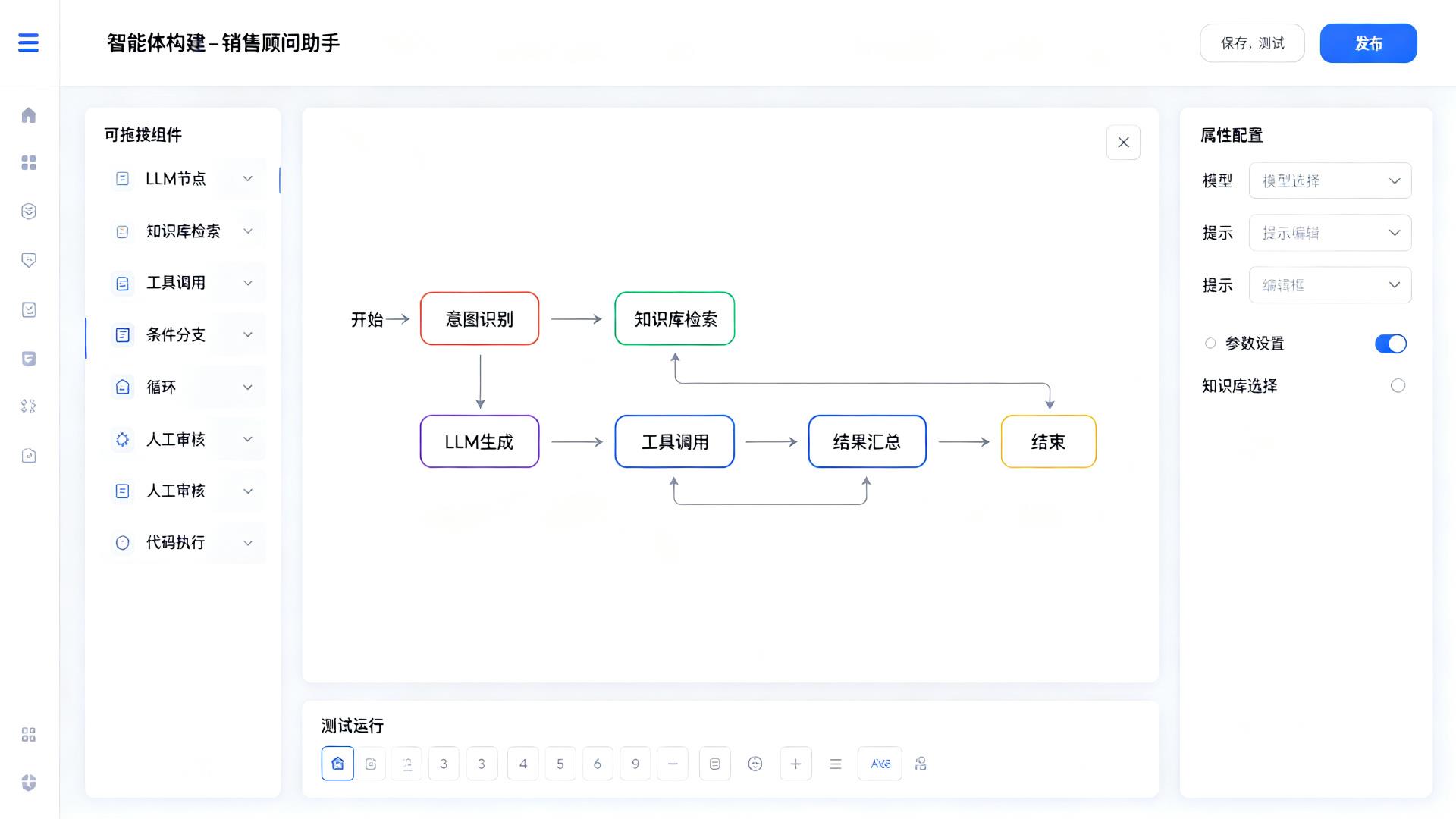The width and height of the screenshot is (1456, 819).
Task: Click the number 6 button in test toolbar
Action: (597, 764)
